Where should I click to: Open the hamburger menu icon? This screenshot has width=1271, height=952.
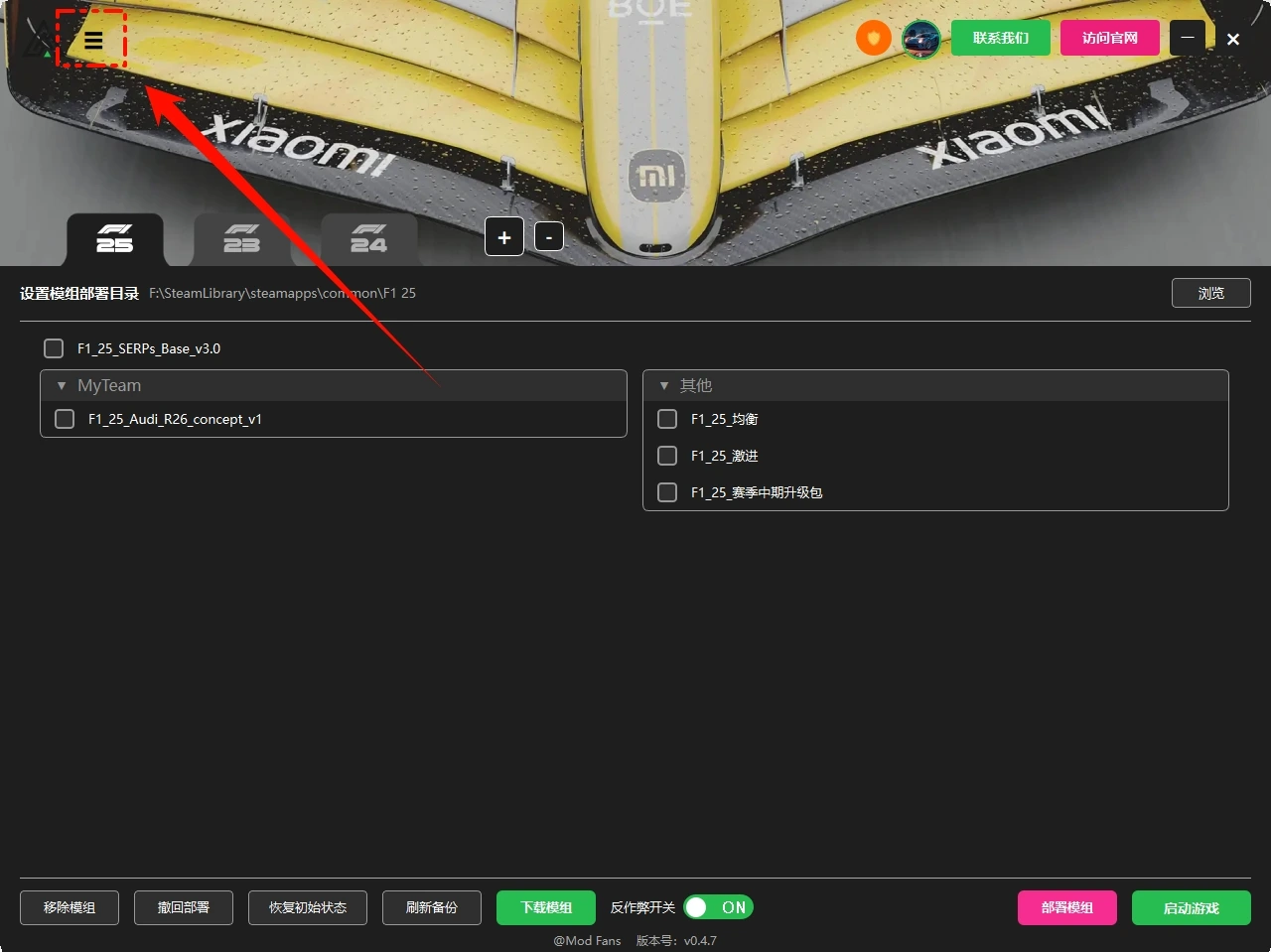coord(93,41)
